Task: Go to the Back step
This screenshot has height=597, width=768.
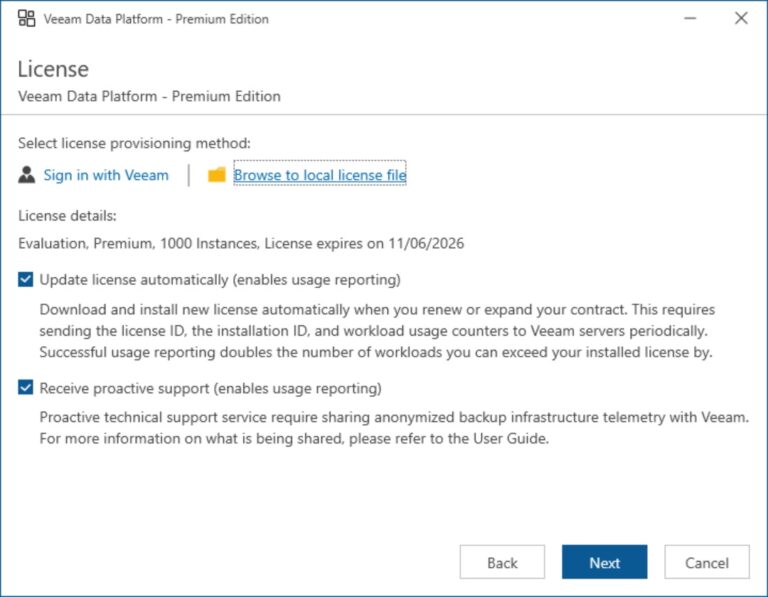Action: click(502, 562)
